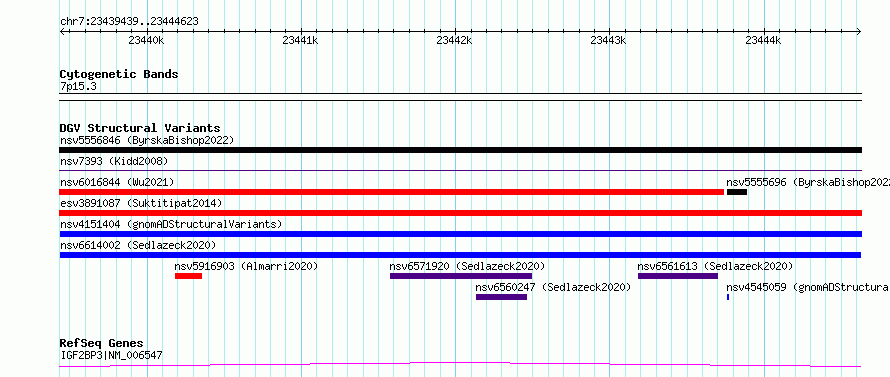890x377 pixels.
Task: Select the thin purple nsv7393 variant line
Action: [460, 170]
